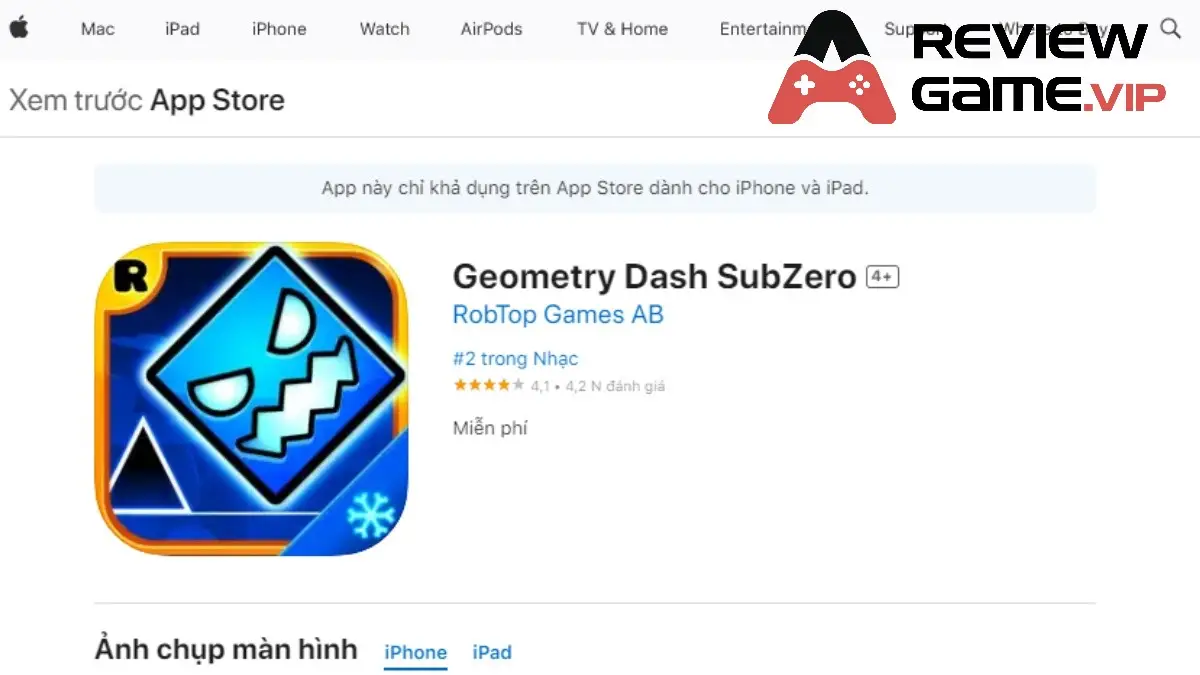1200x675 pixels.
Task: Click the Review Game VIP logo
Action: [x=967, y=67]
